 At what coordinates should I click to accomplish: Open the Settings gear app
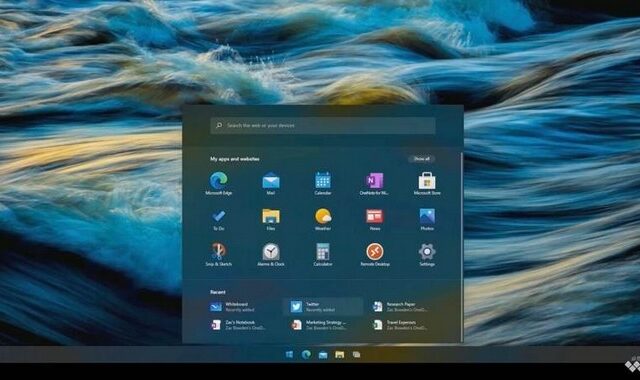click(x=427, y=255)
